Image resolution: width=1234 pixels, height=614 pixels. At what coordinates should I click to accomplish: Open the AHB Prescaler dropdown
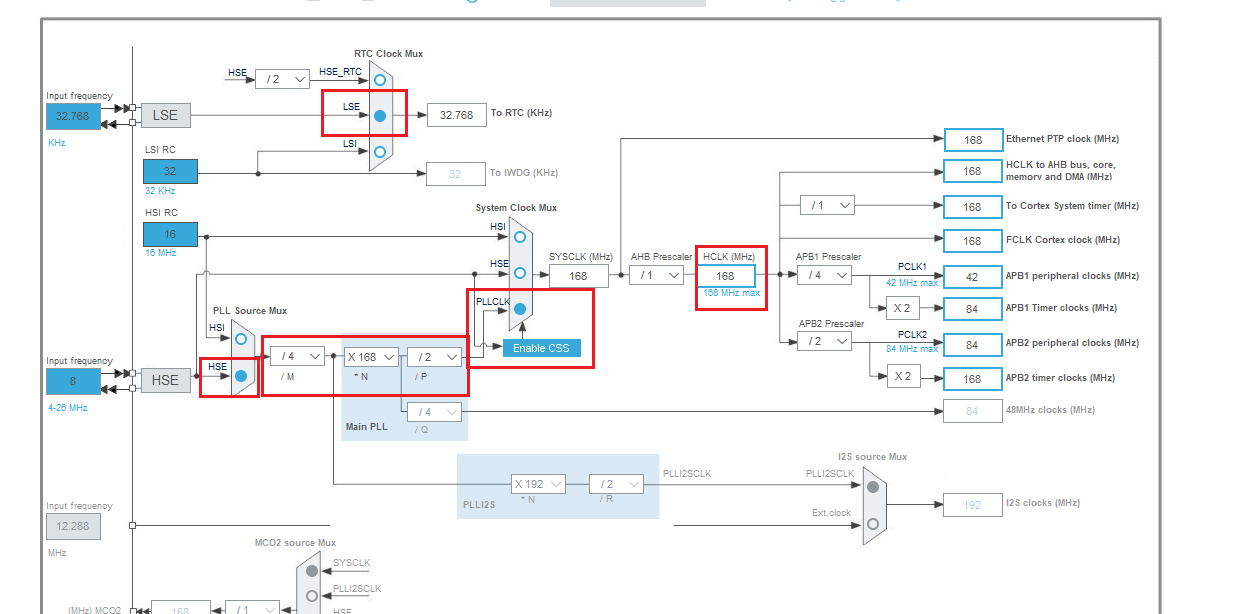(659, 275)
